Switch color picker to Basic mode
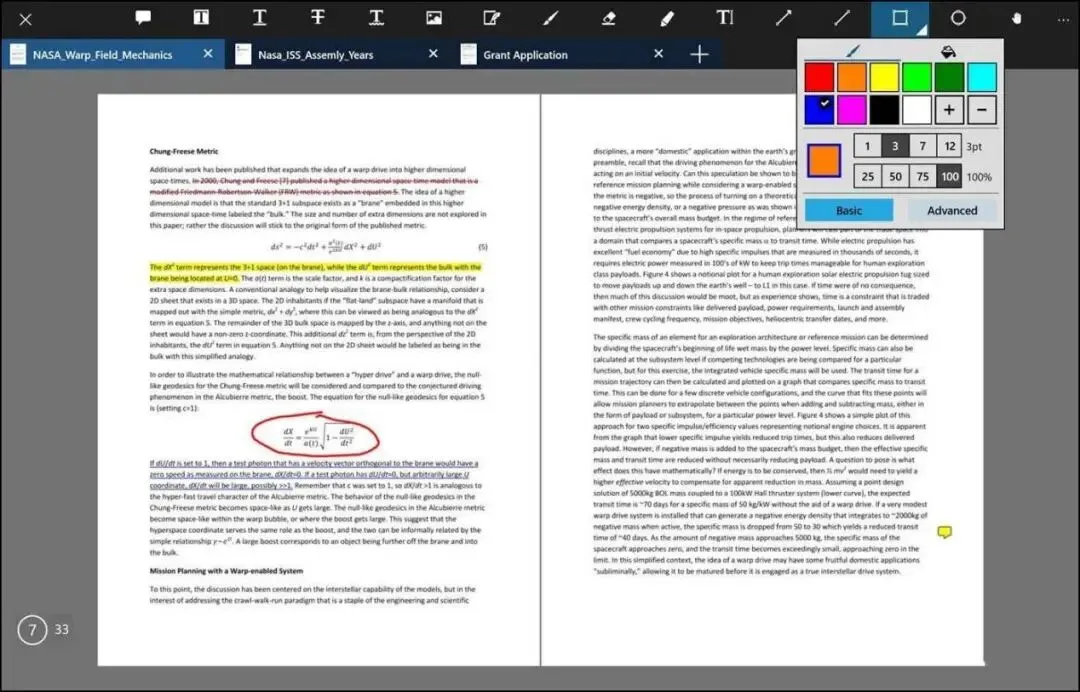 pos(849,210)
